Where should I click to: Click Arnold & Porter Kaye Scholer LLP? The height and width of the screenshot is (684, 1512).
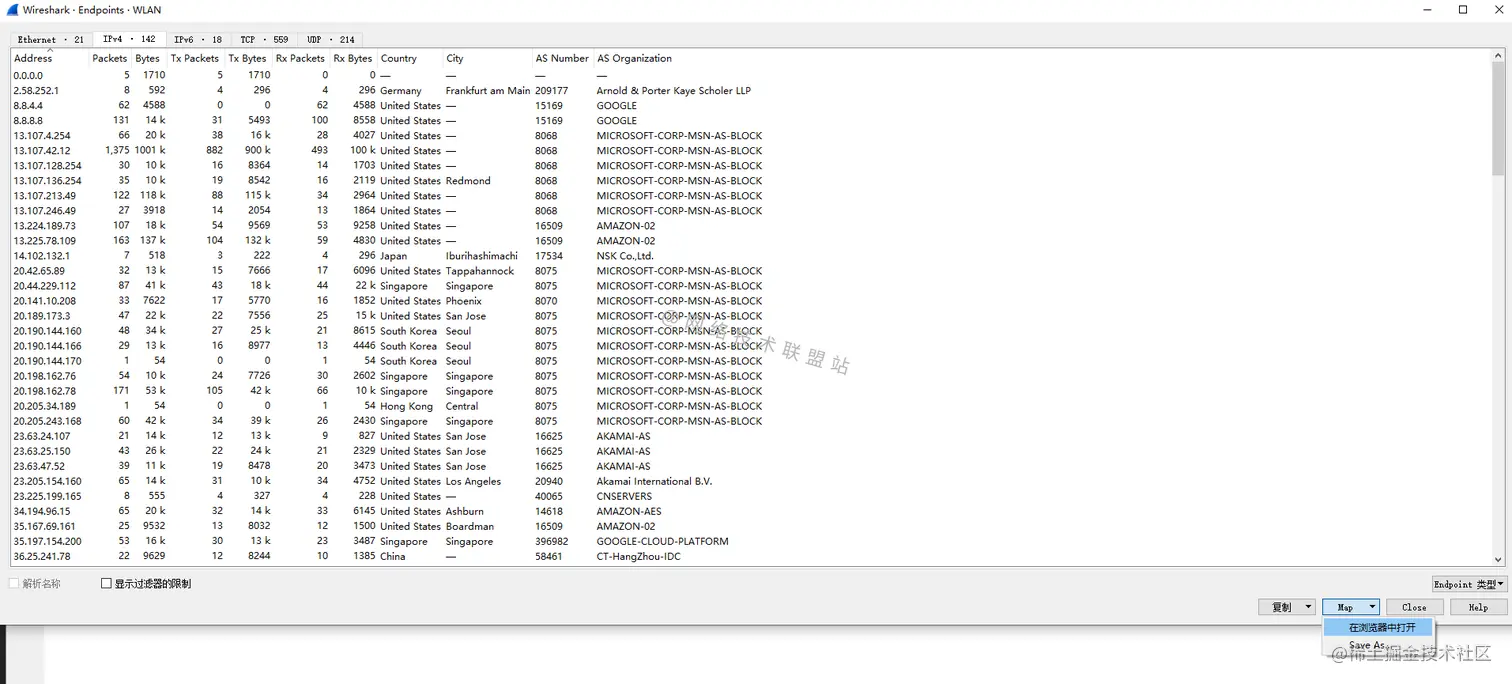[673, 90]
